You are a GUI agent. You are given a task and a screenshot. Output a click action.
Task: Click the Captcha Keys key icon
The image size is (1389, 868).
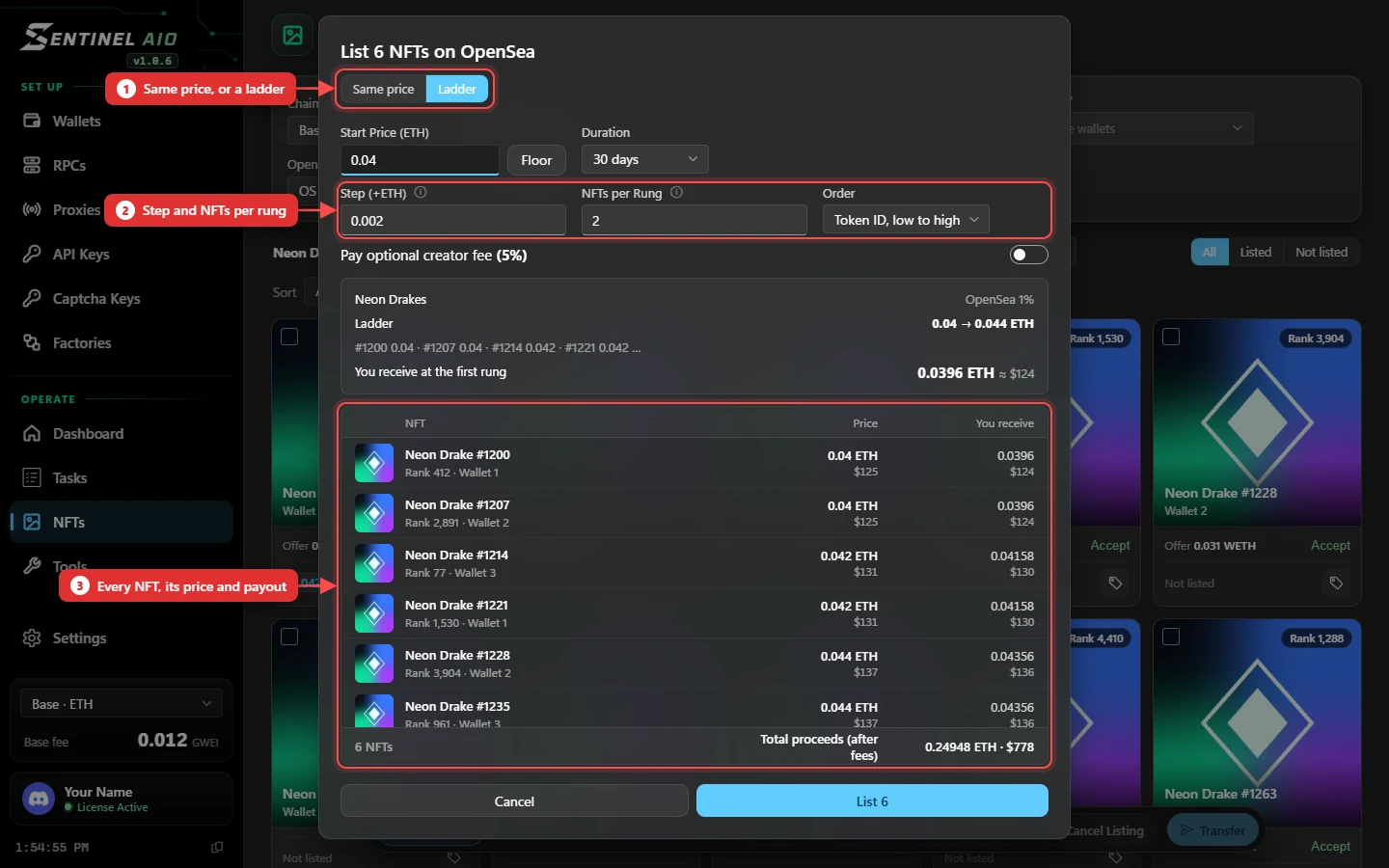(32, 298)
